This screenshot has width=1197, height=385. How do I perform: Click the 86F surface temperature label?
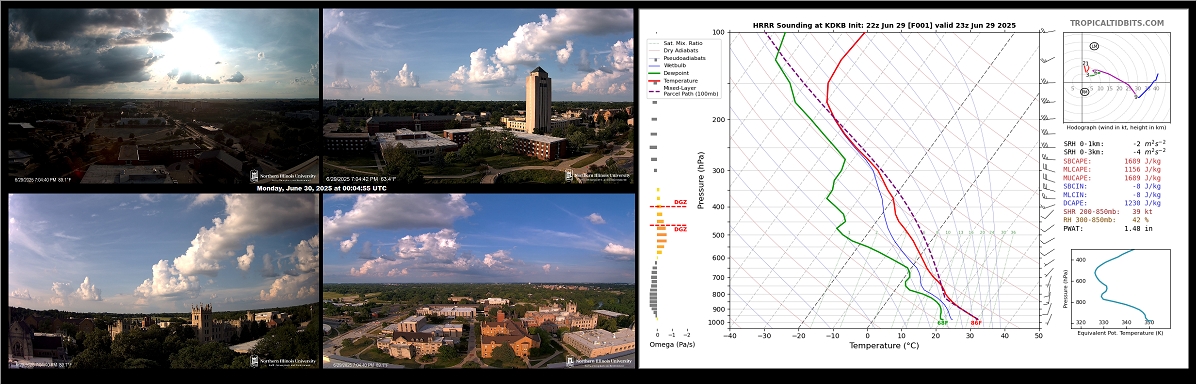(976, 322)
